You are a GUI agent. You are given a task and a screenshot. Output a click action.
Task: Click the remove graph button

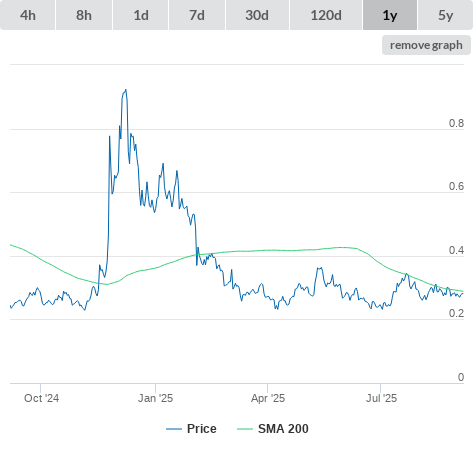pyautogui.click(x=426, y=45)
